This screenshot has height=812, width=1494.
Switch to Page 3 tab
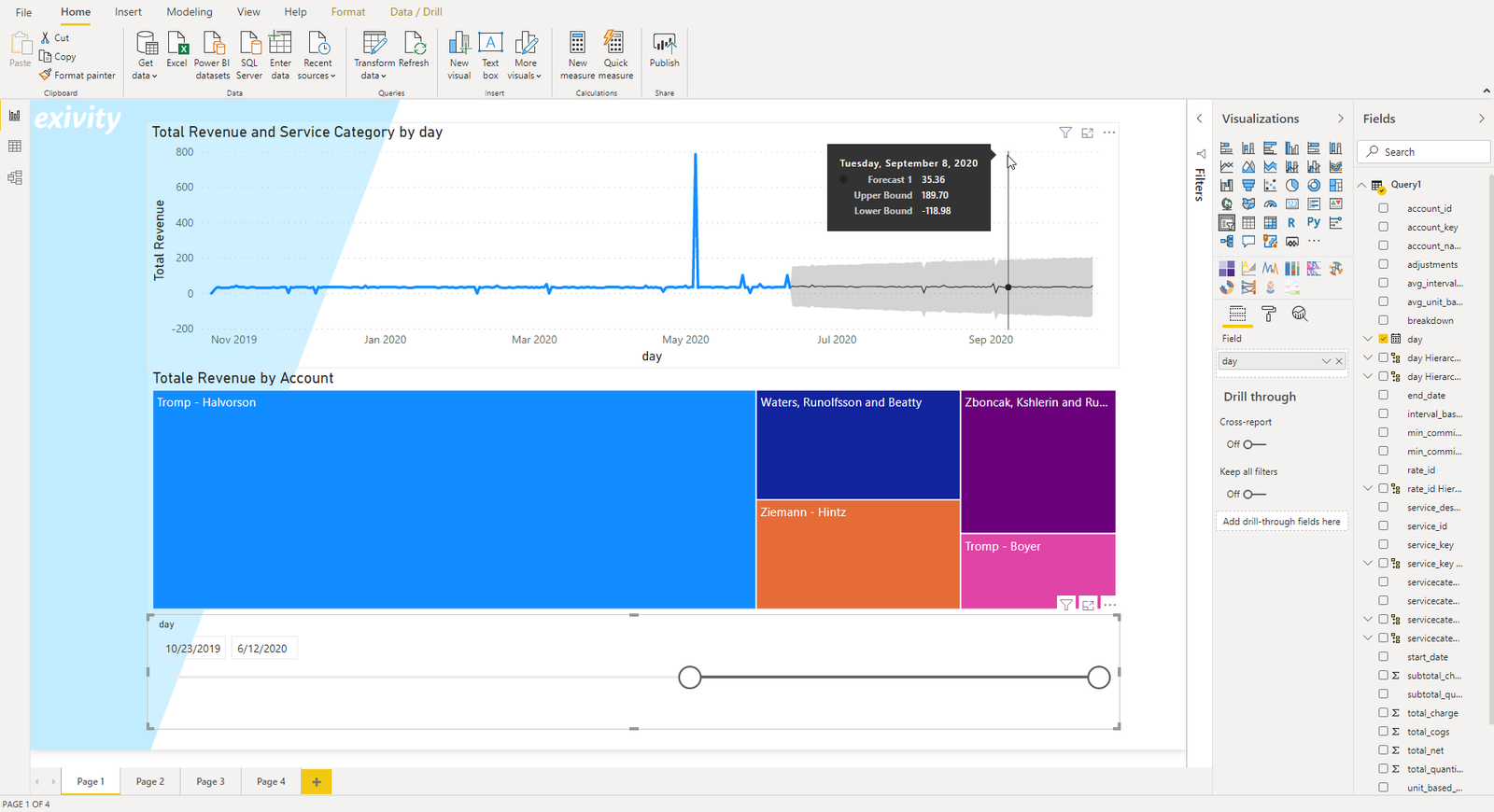210,781
